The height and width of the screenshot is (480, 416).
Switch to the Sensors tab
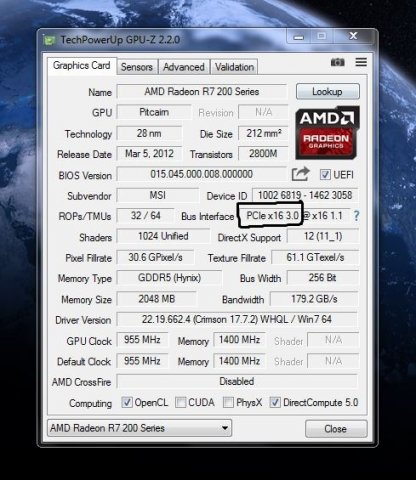(137, 67)
